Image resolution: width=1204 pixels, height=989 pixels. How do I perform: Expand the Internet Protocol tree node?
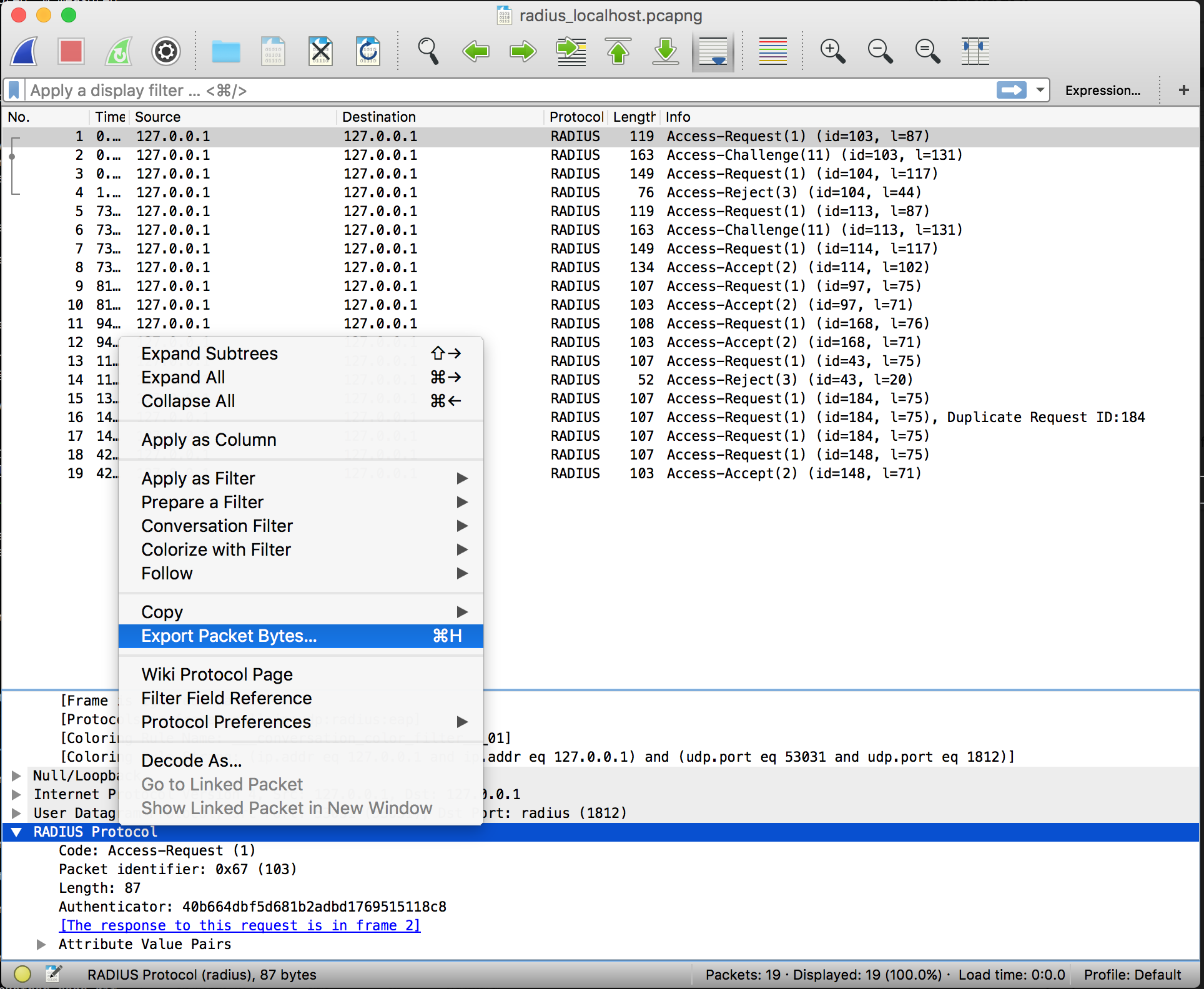tap(17, 794)
